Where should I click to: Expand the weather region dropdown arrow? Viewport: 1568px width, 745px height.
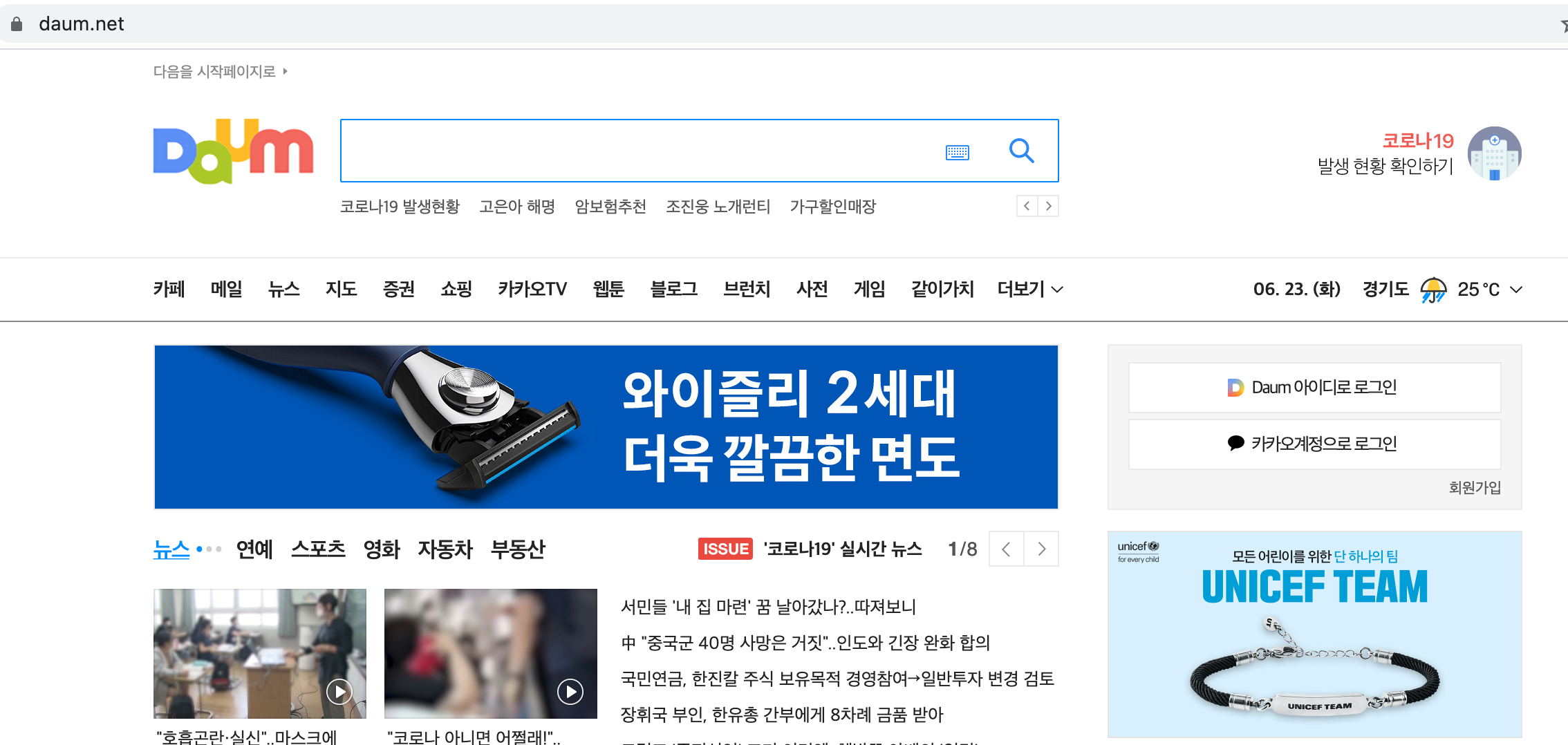point(1516,290)
